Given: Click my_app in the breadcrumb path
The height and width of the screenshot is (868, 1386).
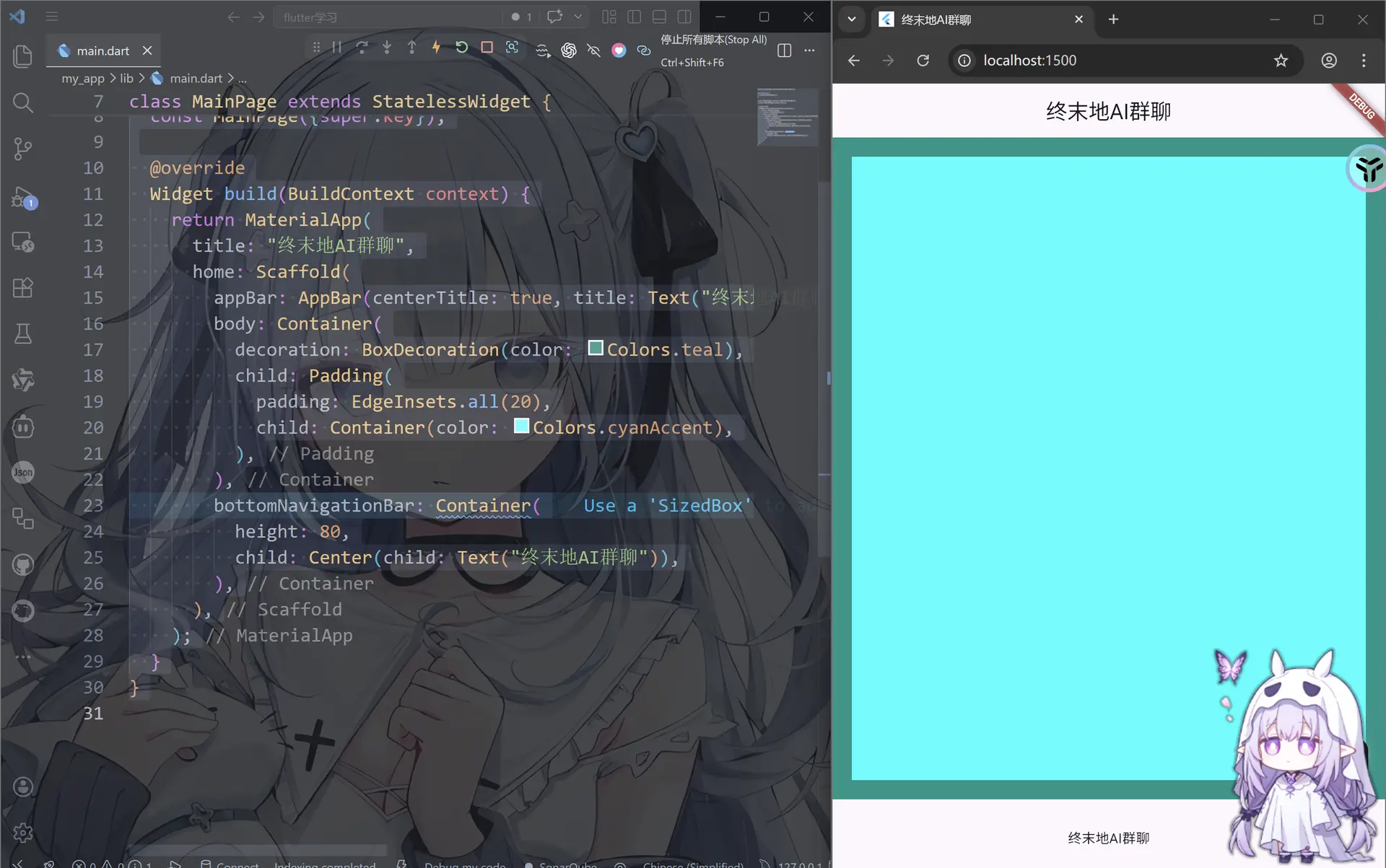Looking at the screenshot, I should point(83,78).
